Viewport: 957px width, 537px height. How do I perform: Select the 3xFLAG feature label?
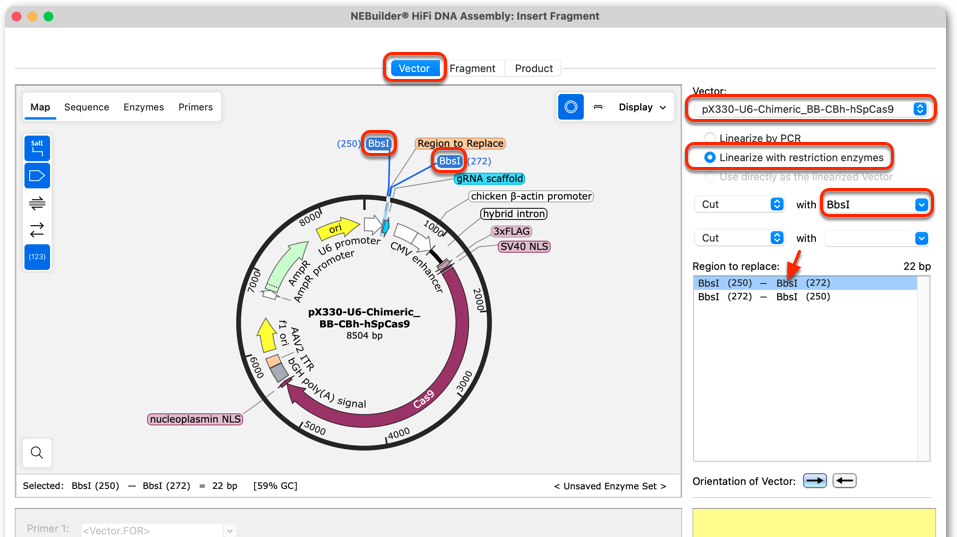tap(511, 231)
